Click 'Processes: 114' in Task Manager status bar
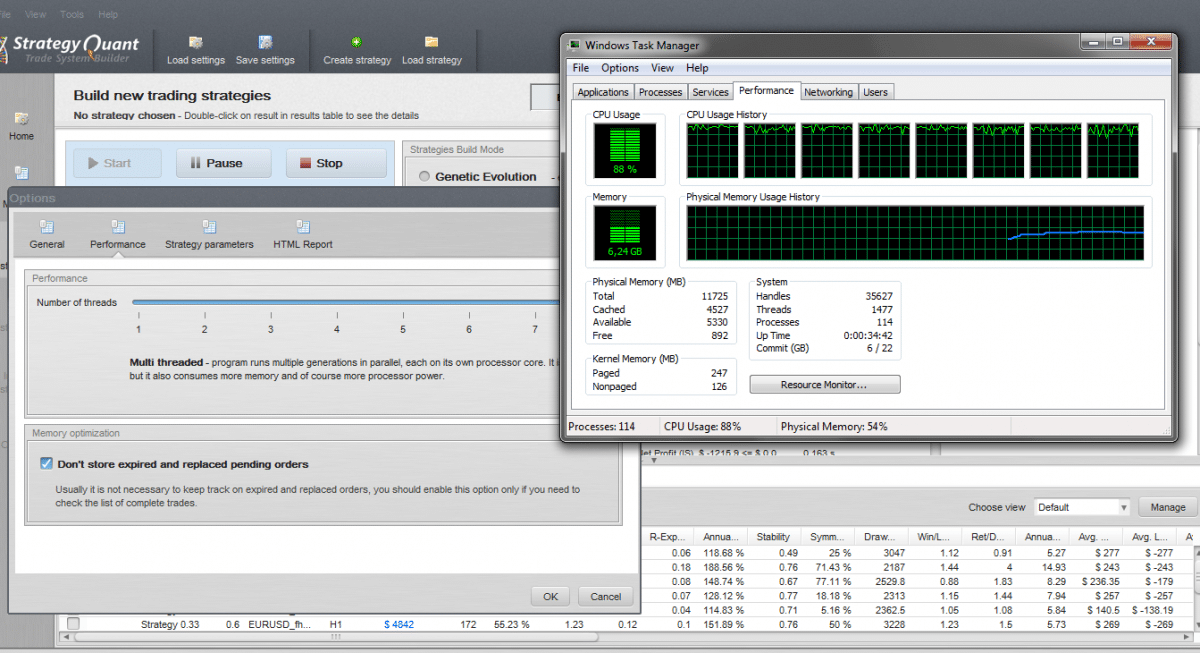1200x653 pixels. click(x=601, y=427)
